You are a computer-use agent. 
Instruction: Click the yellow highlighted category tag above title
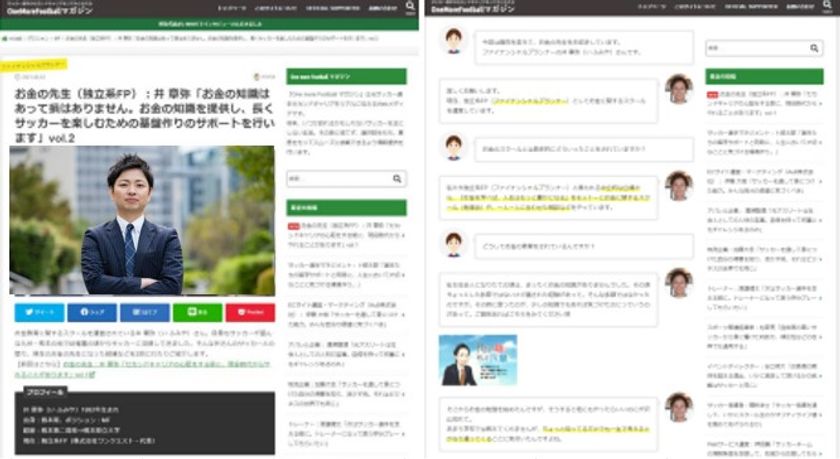click(38, 62)
